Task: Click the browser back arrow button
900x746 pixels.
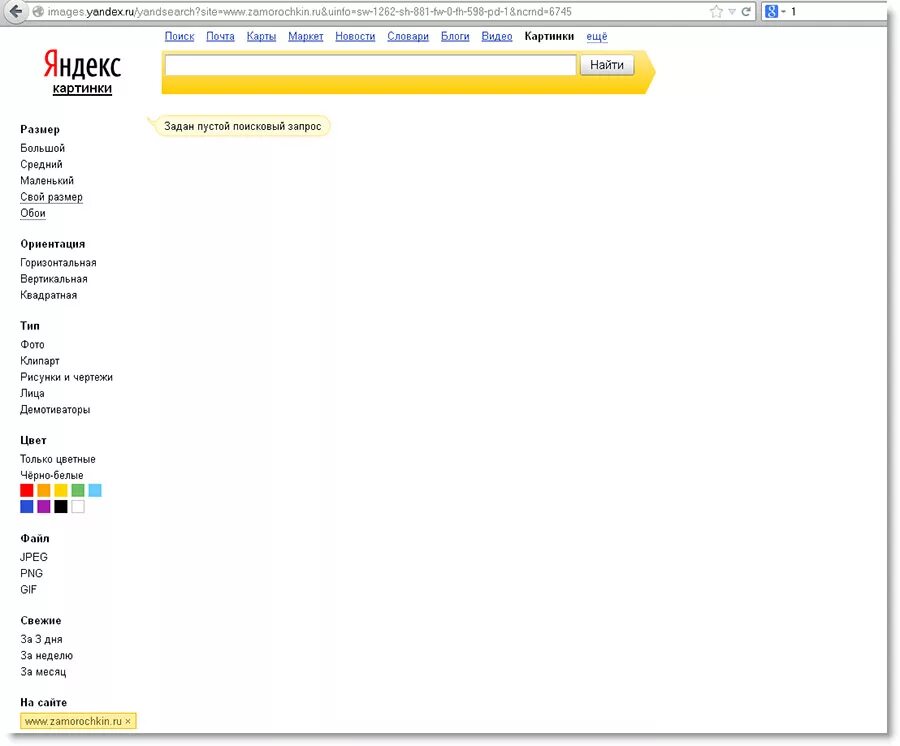Action: pos(15,11)
